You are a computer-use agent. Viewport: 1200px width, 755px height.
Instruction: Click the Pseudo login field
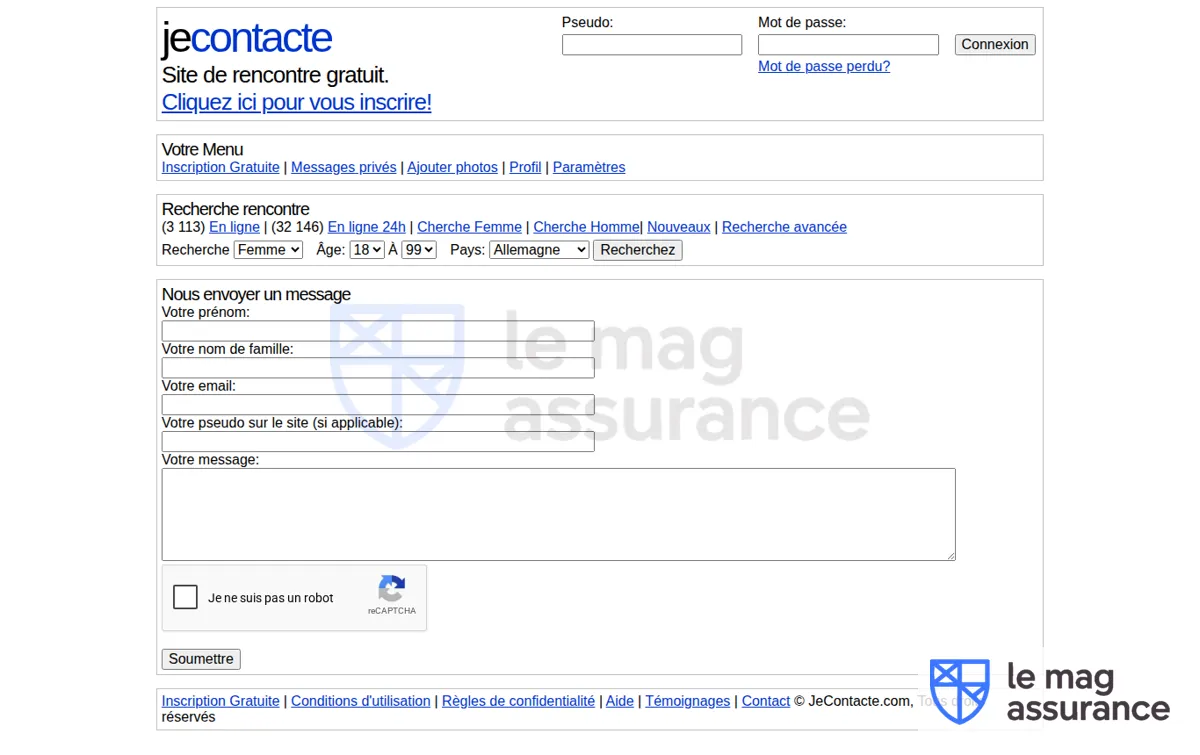[x=652, y=45]
